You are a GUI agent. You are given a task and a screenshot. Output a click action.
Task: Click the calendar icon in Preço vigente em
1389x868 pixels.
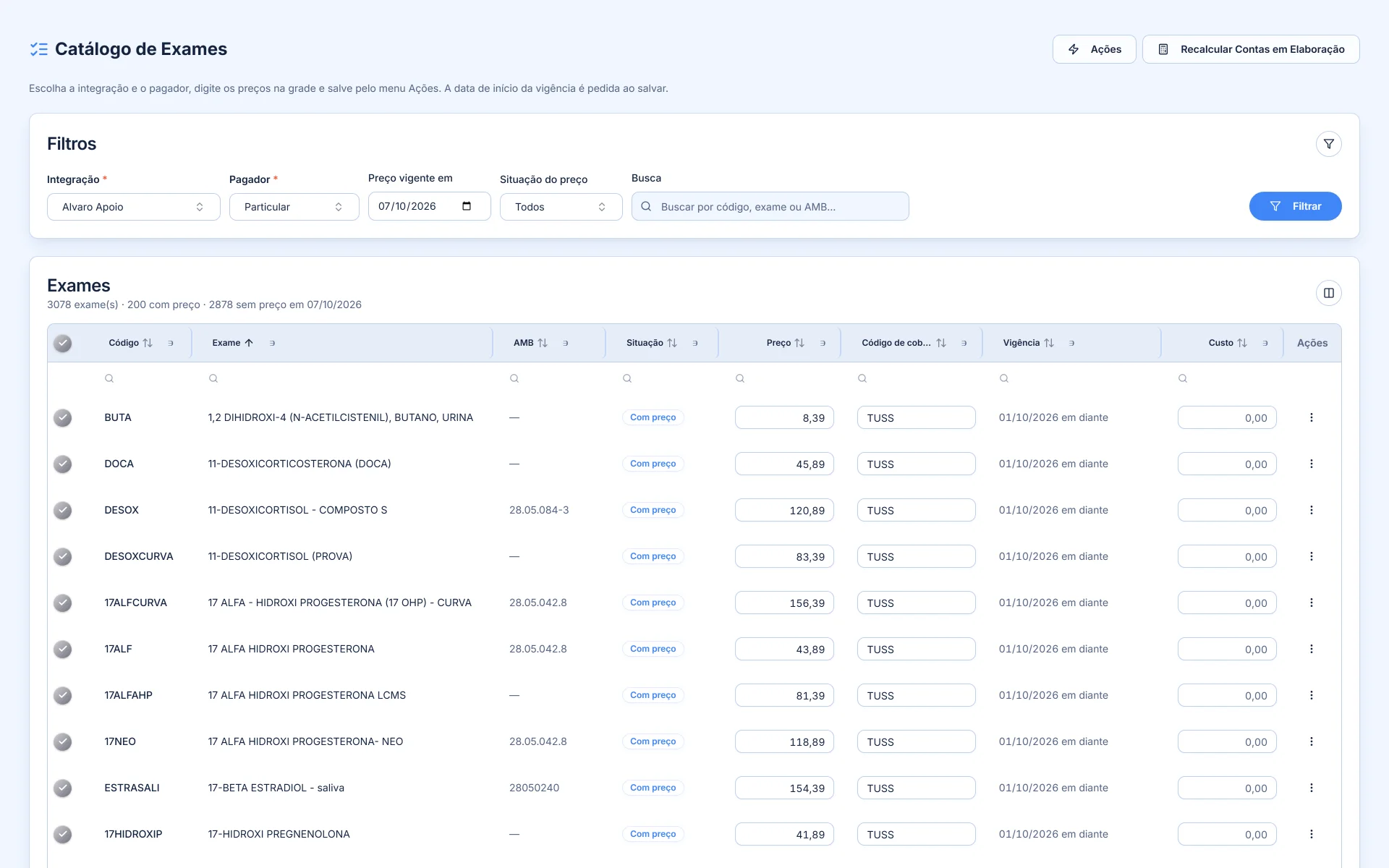467,206
